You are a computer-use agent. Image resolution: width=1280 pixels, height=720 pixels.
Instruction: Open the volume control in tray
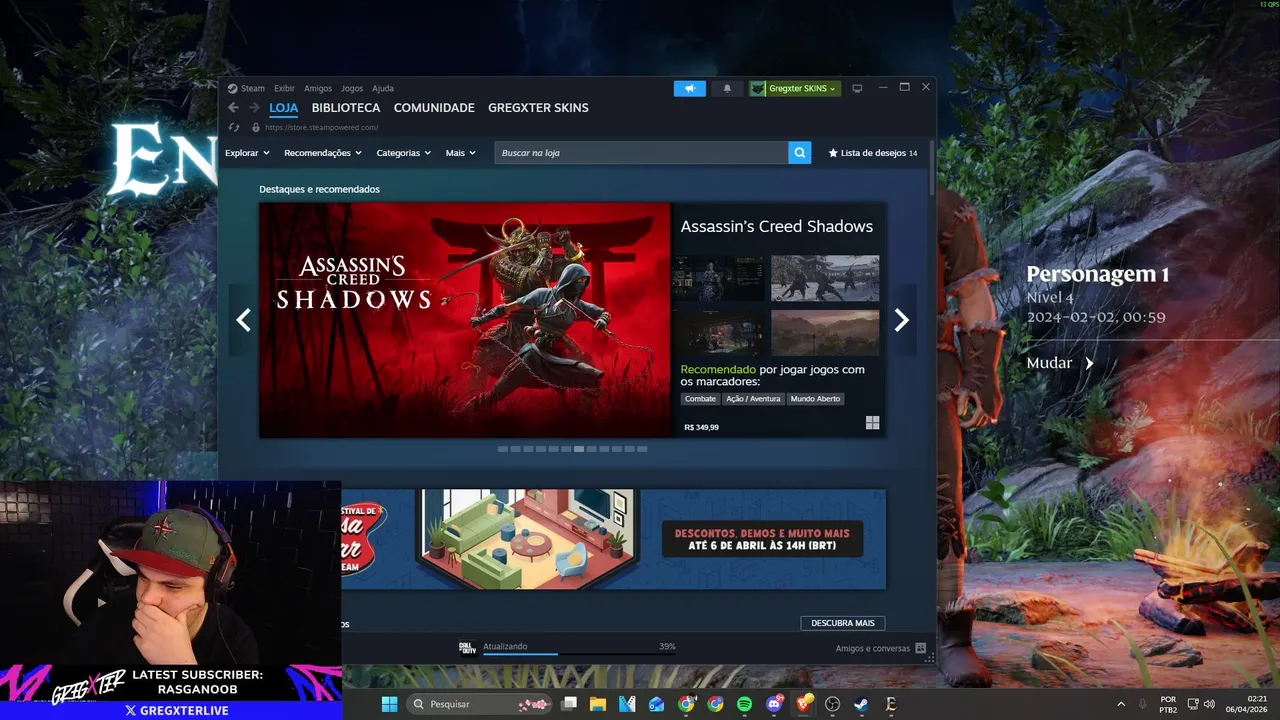pos(1209,704)
